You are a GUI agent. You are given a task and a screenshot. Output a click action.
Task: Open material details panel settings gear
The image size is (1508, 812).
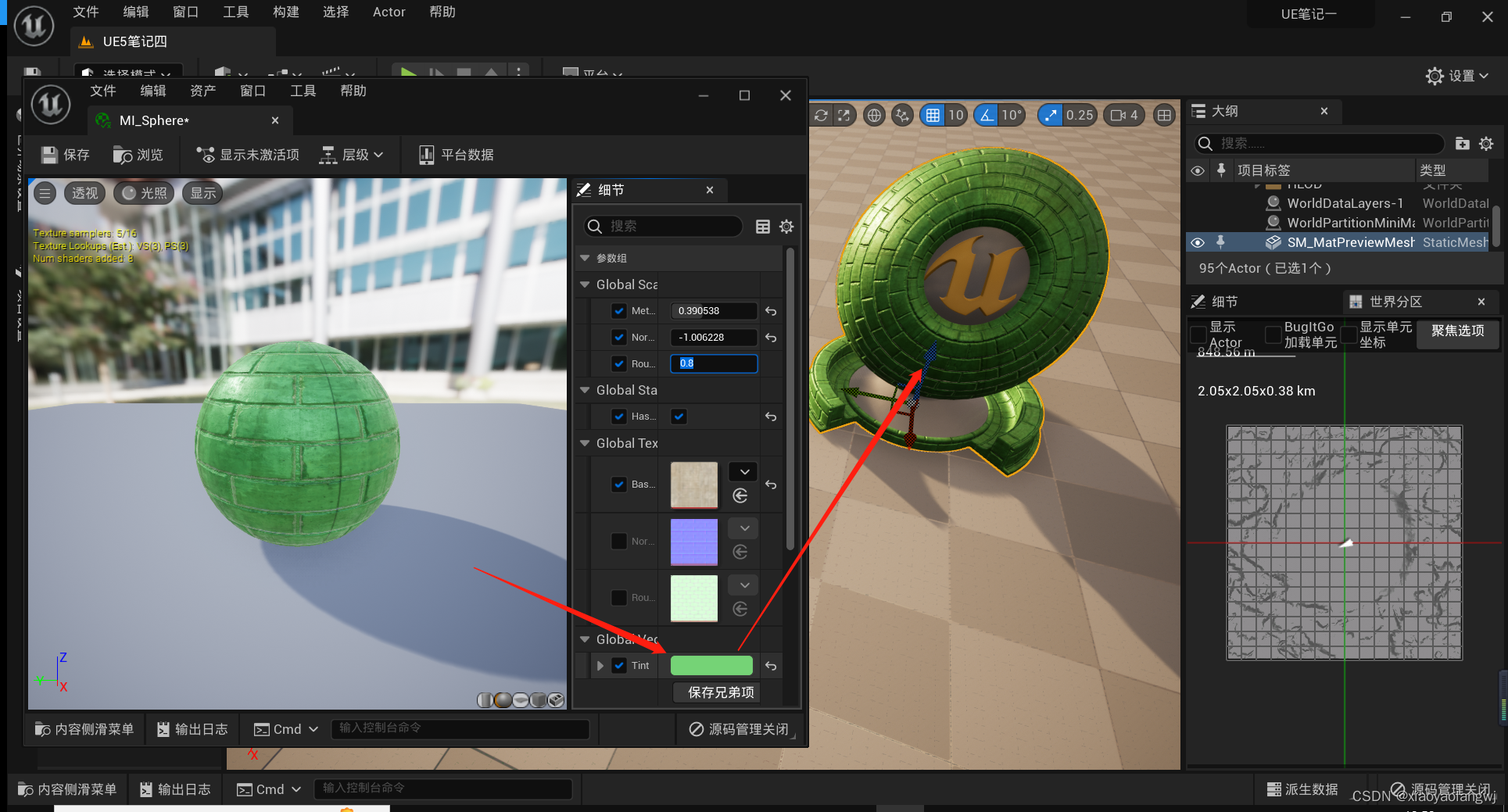click(786, 226)
